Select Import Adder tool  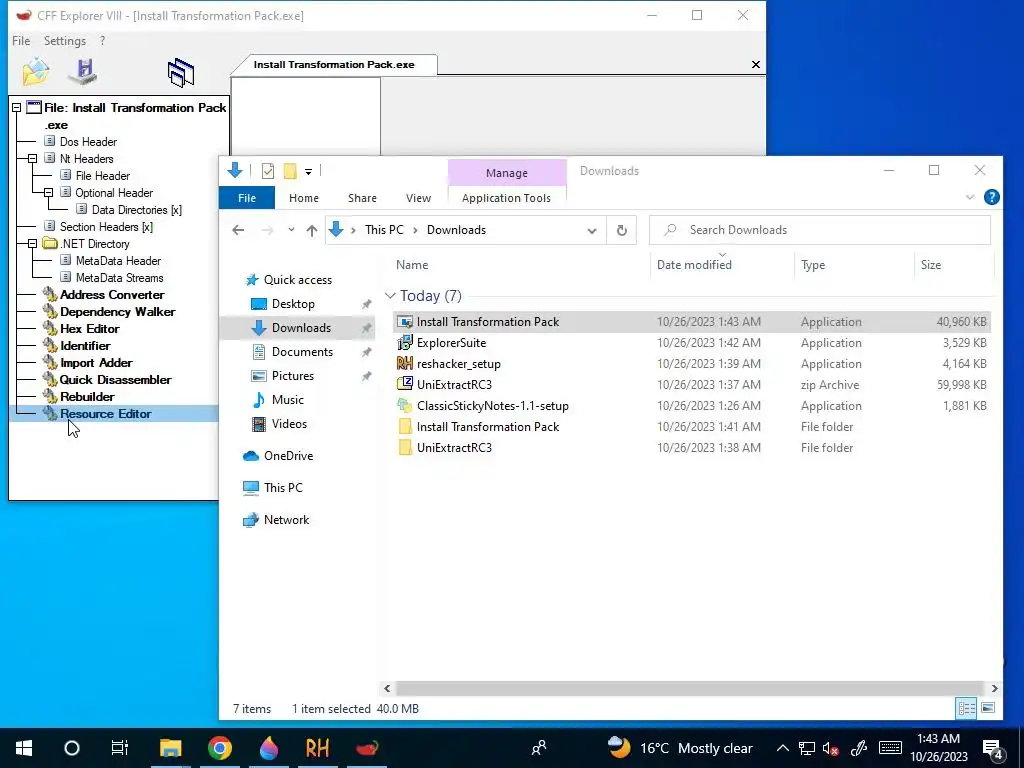(96, 362)
